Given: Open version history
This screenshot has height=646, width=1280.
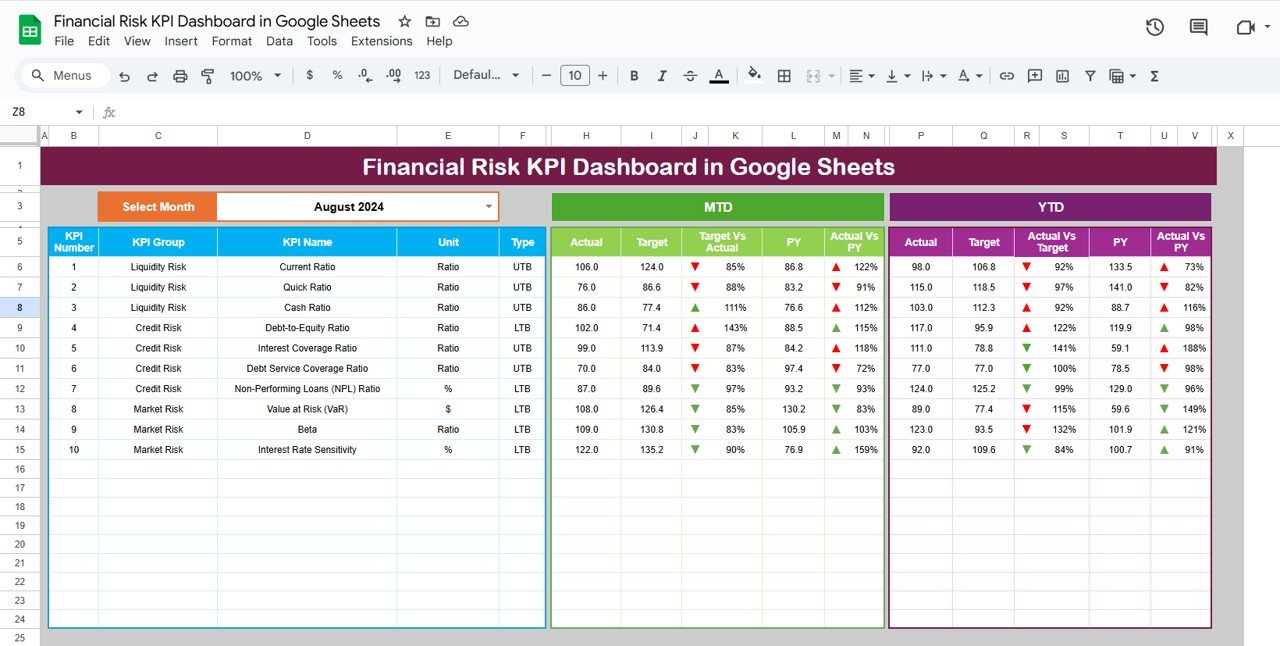Looking at the screenshot, I should coord(1155,28).
